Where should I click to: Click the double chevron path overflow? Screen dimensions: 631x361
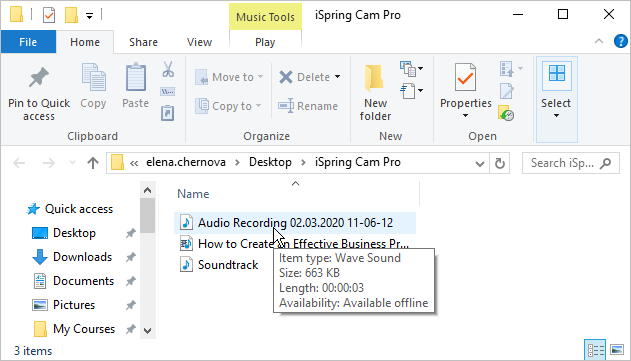click(134, 163)
